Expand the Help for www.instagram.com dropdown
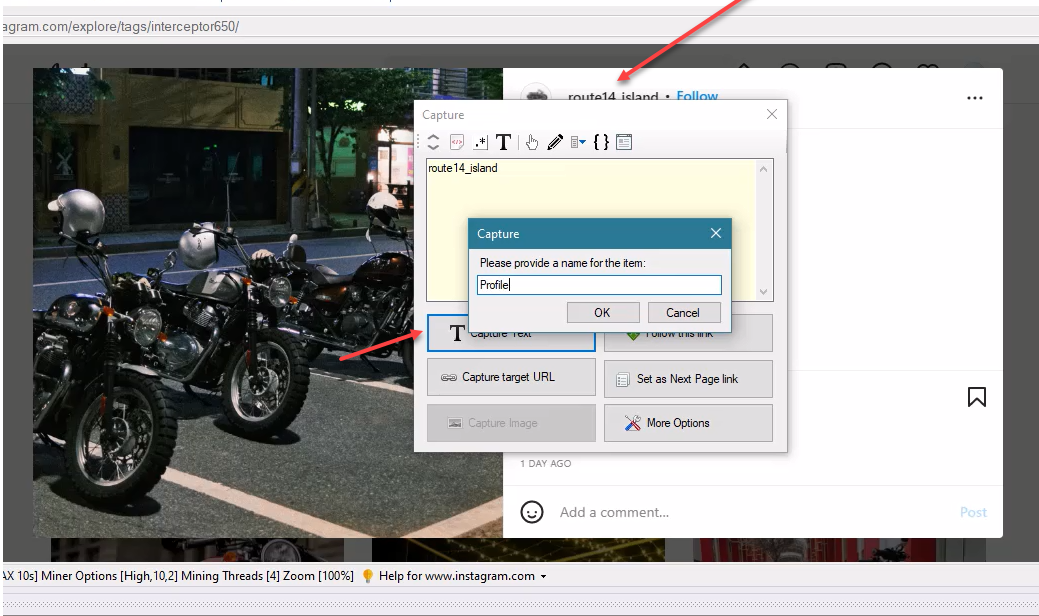 point(543,576)
